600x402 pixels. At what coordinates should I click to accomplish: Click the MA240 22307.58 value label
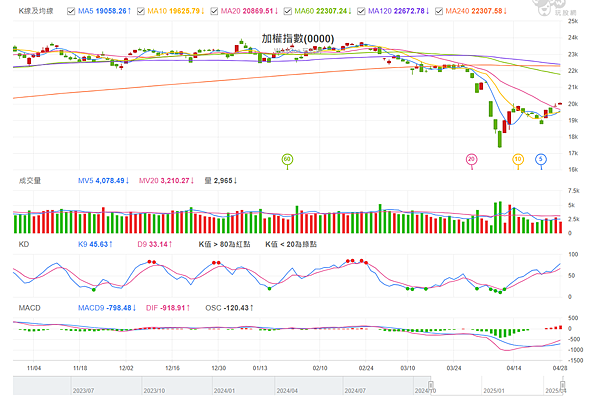tap(476, 11)
